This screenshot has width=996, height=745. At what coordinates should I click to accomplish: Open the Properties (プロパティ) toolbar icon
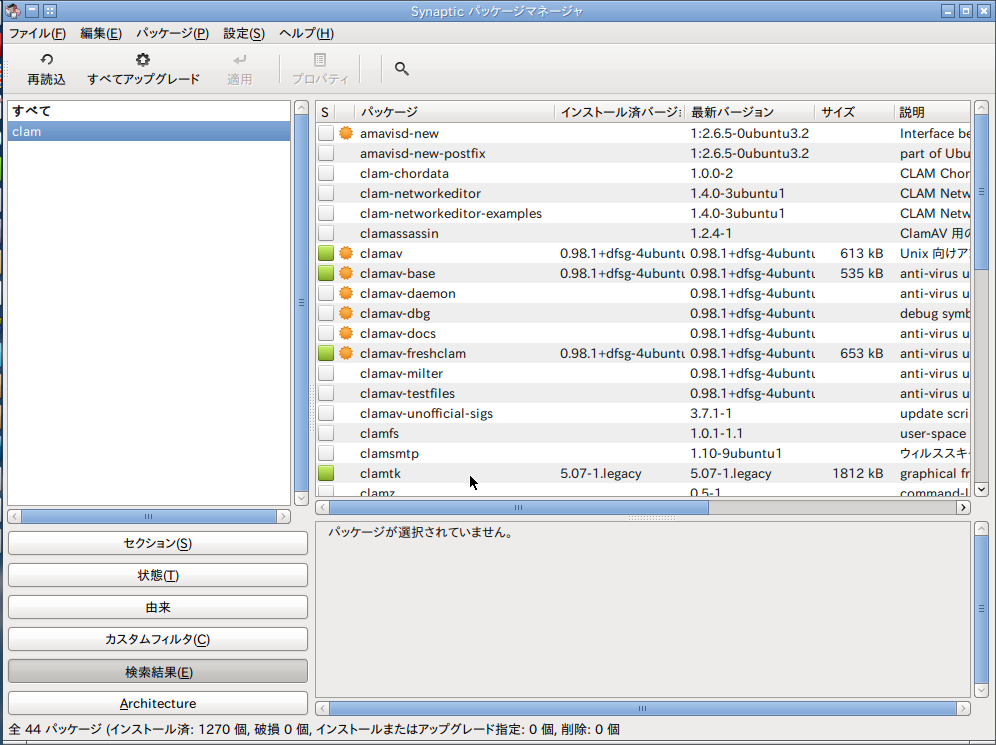[320, 60]
